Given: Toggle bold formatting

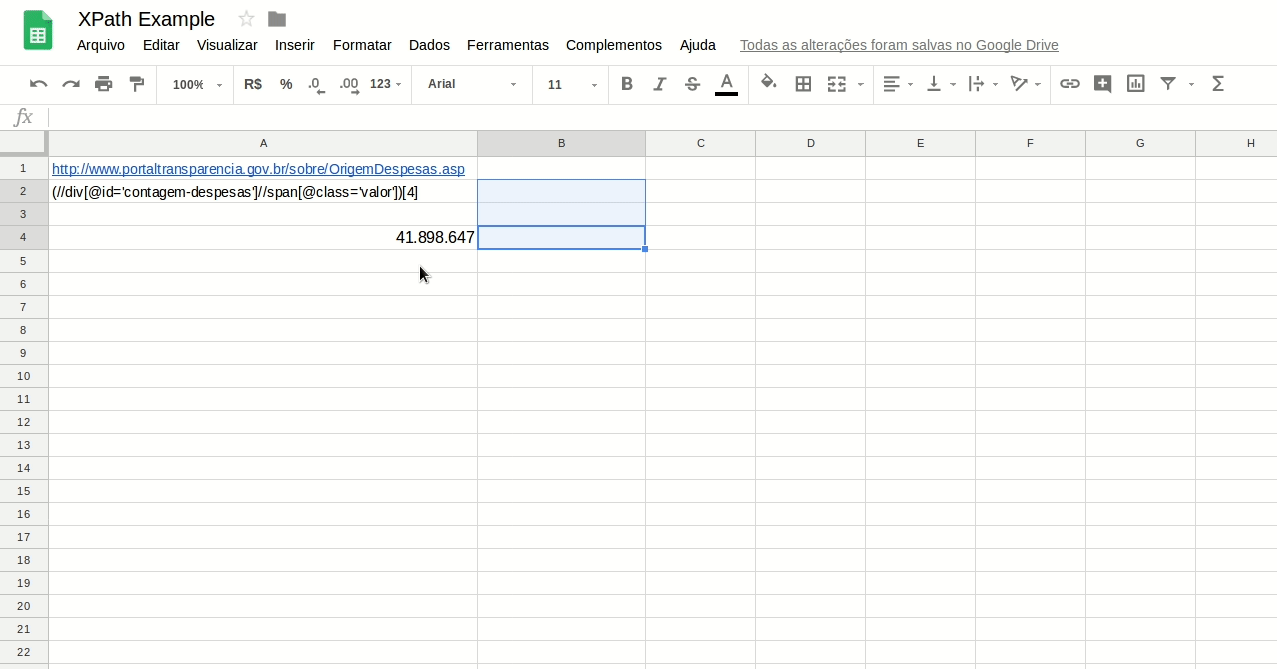Looking at the screenshot, I should [627, 84].
